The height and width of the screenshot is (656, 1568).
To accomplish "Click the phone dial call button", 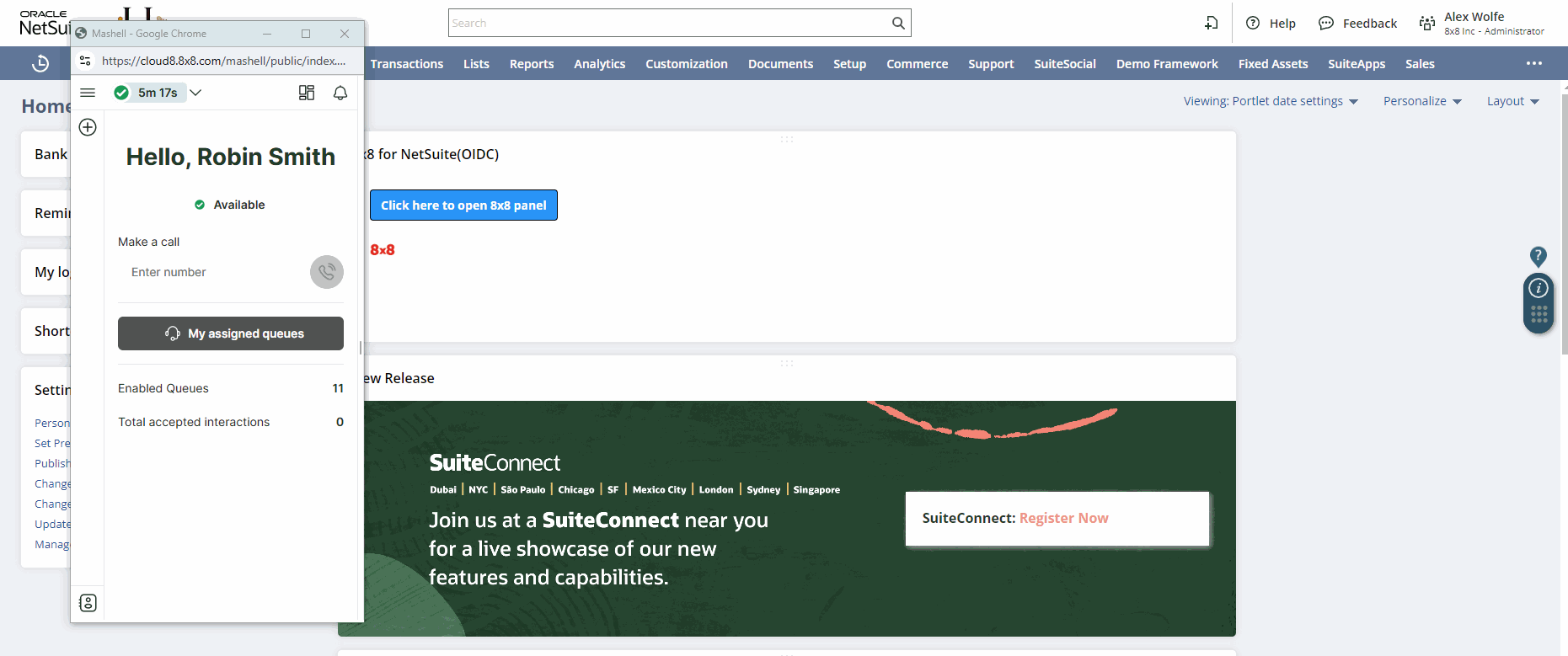I will point(327,272).
